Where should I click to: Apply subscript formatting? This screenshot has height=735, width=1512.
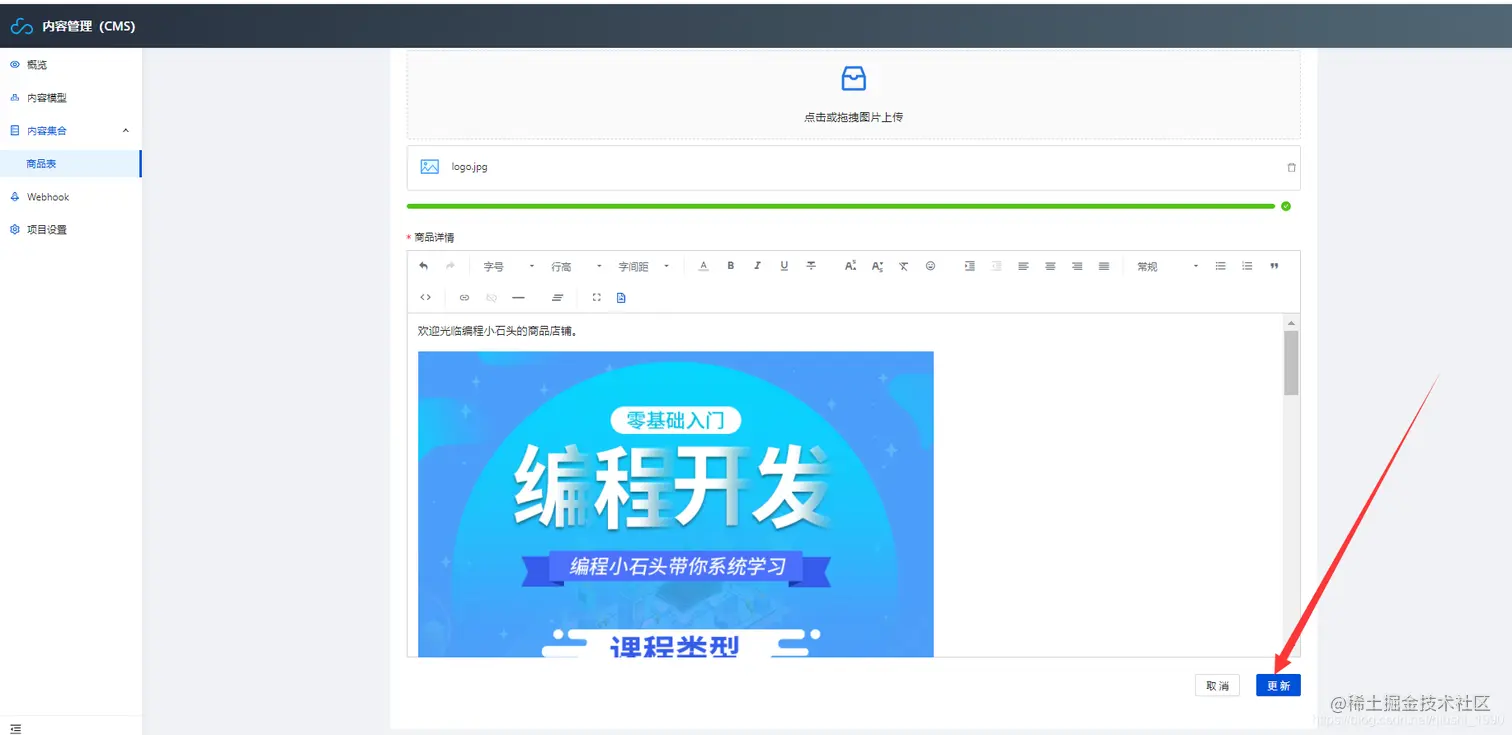(x=877, y=266)
